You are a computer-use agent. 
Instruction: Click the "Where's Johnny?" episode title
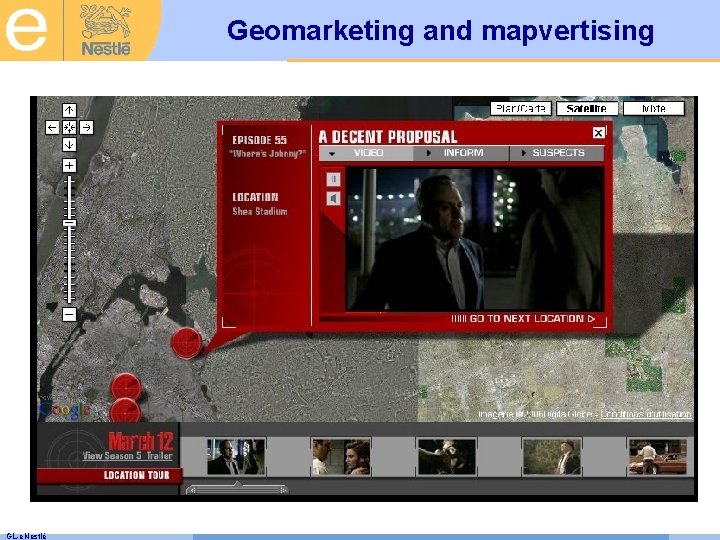(267, 154)
